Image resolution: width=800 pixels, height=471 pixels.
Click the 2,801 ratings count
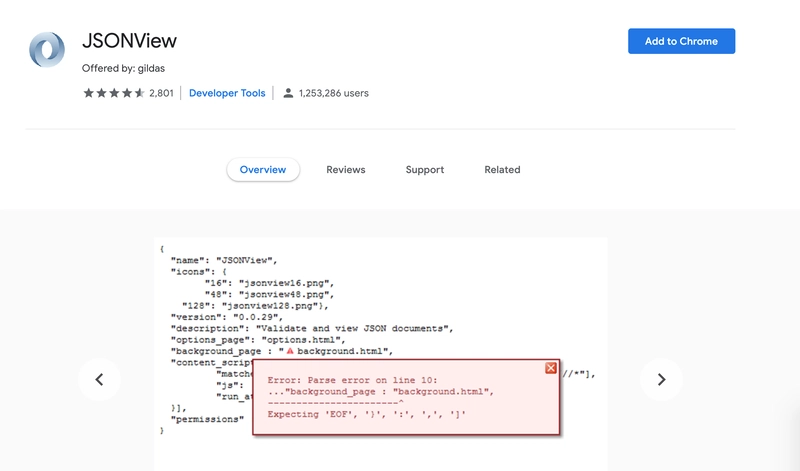coord(161,93)
